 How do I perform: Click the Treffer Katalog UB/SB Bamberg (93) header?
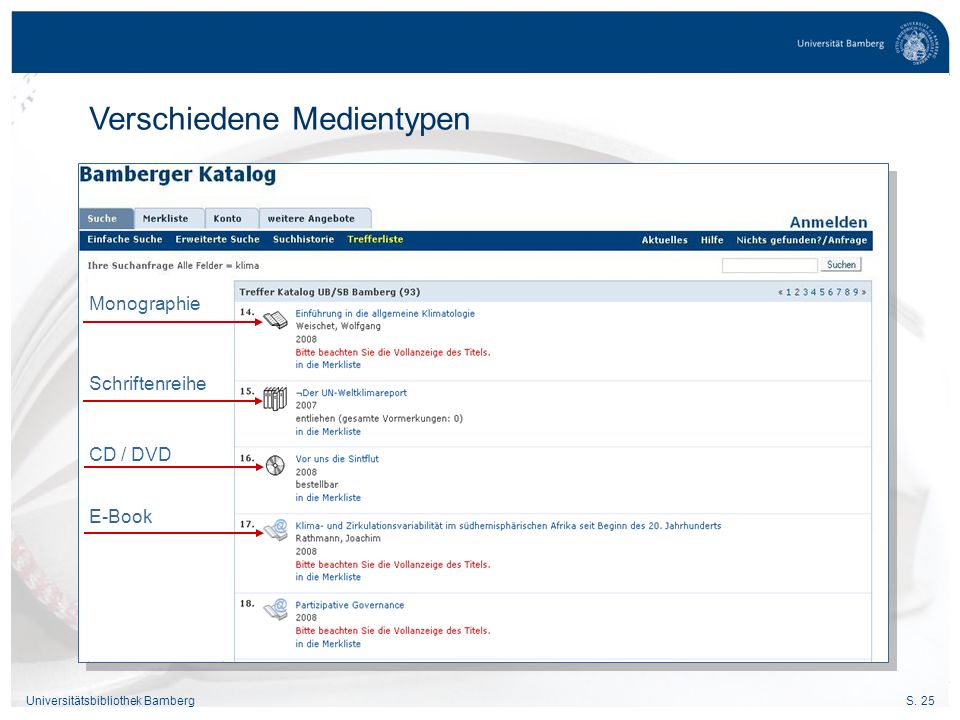[x=329, y=293]
